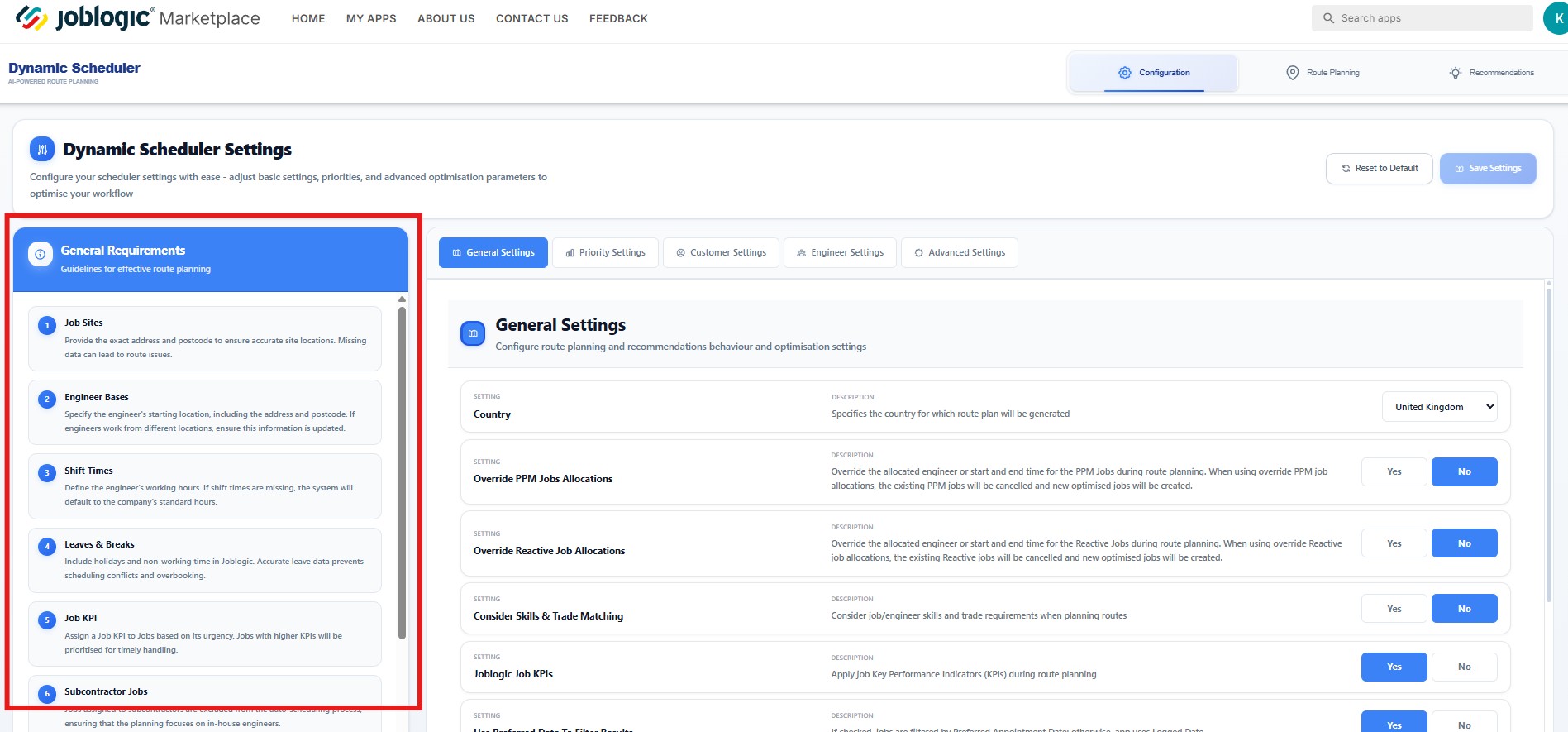Screen dimensions: 1568x732
Task: Click step 2 badge beside Engineer Bases
Action: tap(47, 399)
